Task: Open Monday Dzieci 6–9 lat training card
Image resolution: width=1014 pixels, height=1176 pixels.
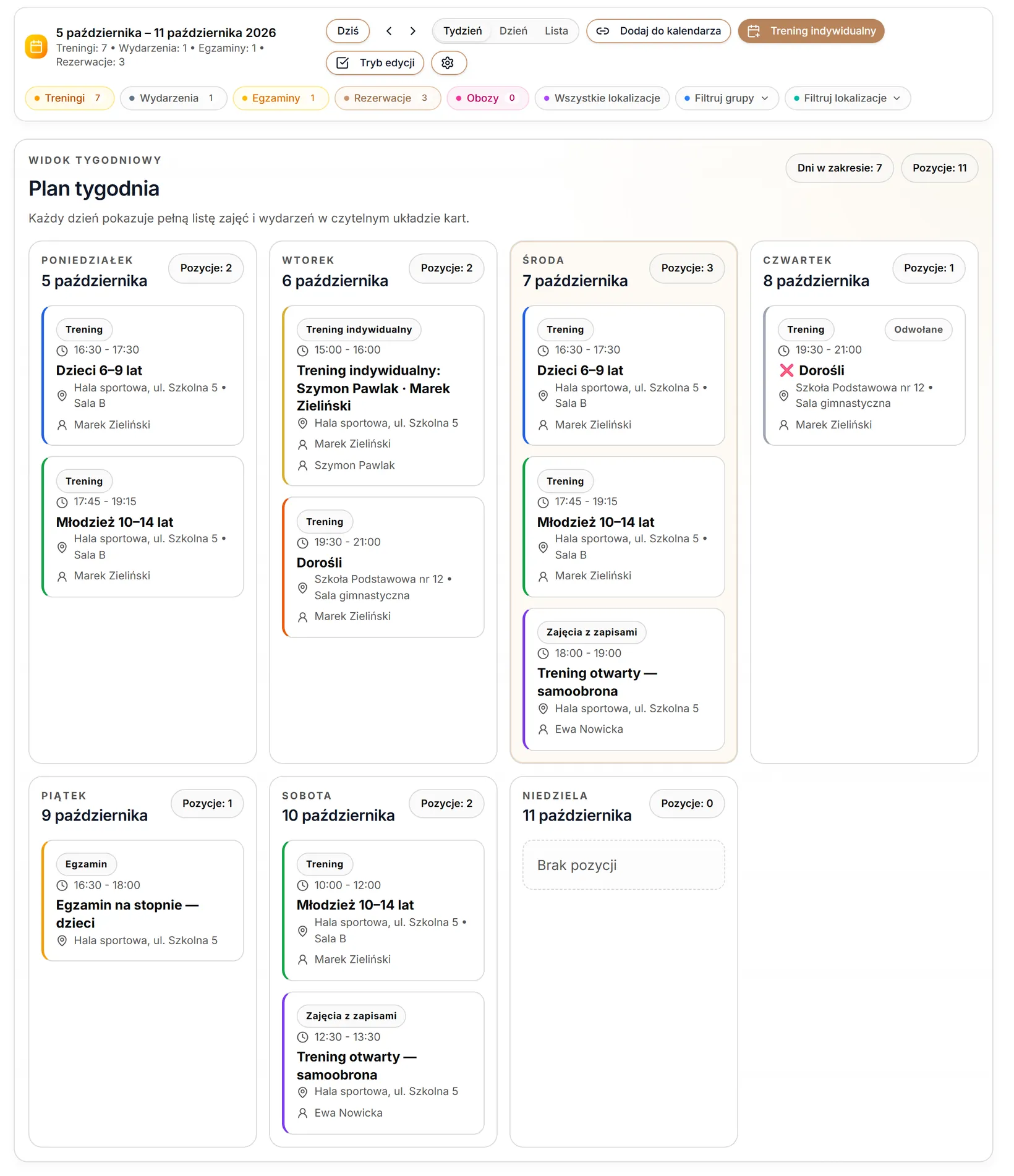Action: point(142,375)
